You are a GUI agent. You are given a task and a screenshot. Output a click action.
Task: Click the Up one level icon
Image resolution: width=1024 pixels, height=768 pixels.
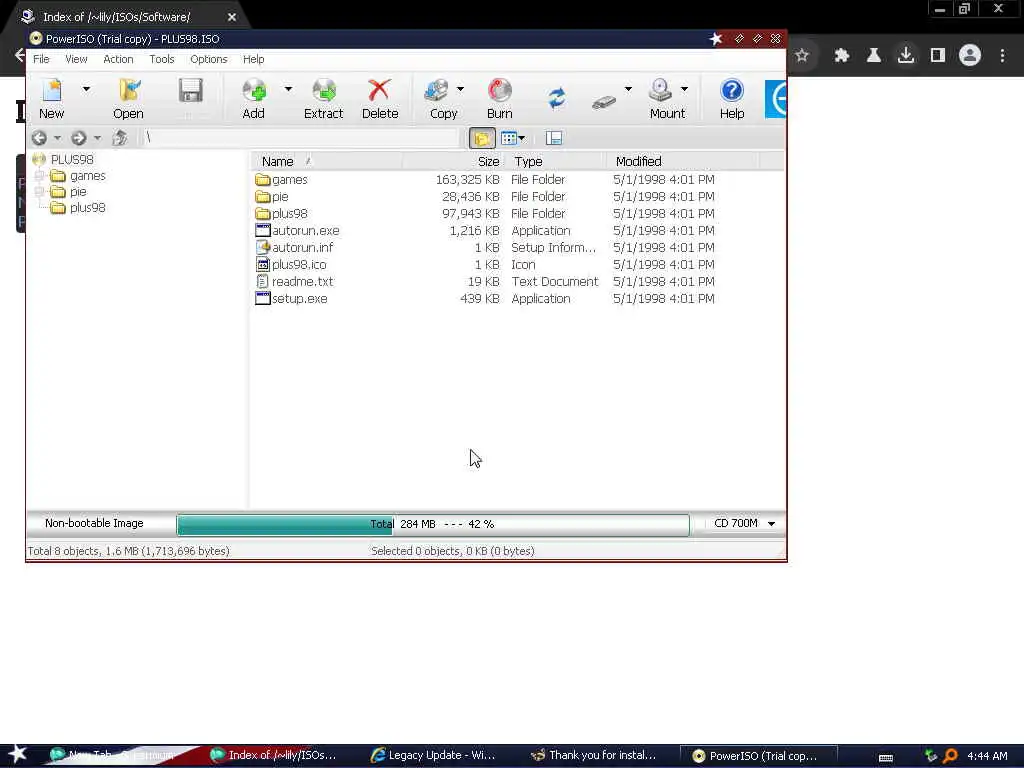point(120,138)
